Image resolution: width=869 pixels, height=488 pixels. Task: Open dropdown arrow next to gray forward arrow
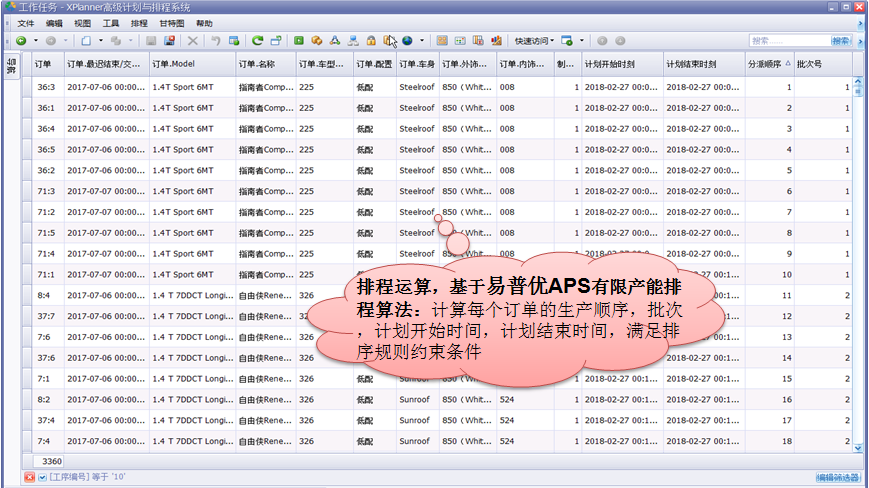pos(65,41)
